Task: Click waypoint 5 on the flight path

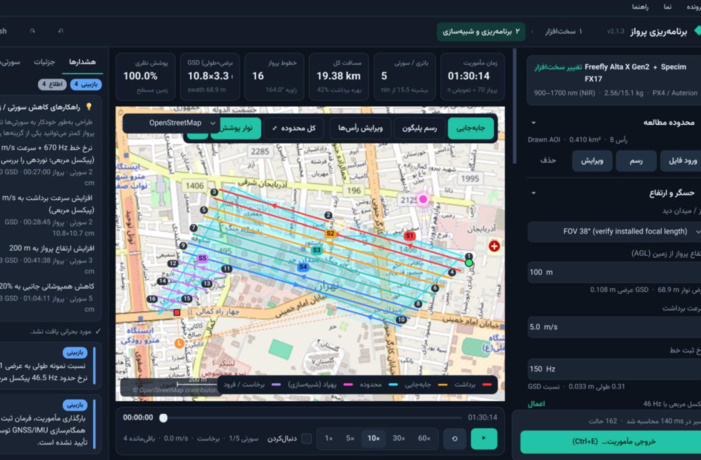Action: (x=204, y=210)
